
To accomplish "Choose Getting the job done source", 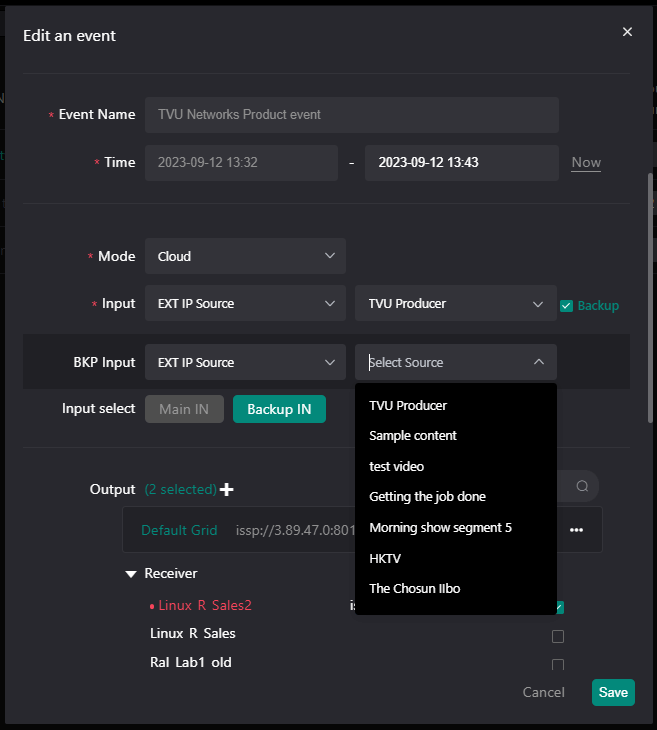I will (456, 497).
